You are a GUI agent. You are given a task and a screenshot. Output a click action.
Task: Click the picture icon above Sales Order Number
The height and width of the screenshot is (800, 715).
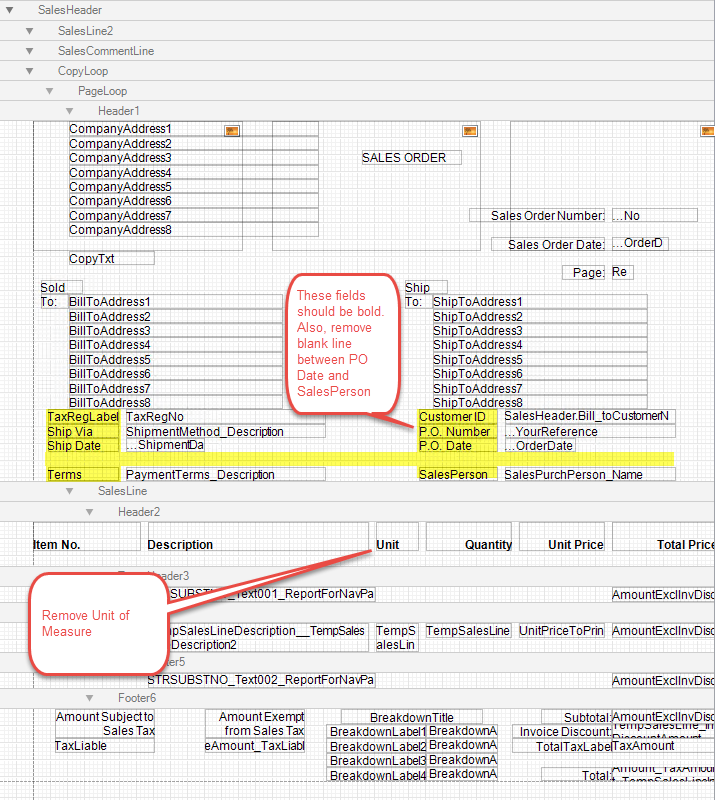[707, 131]
